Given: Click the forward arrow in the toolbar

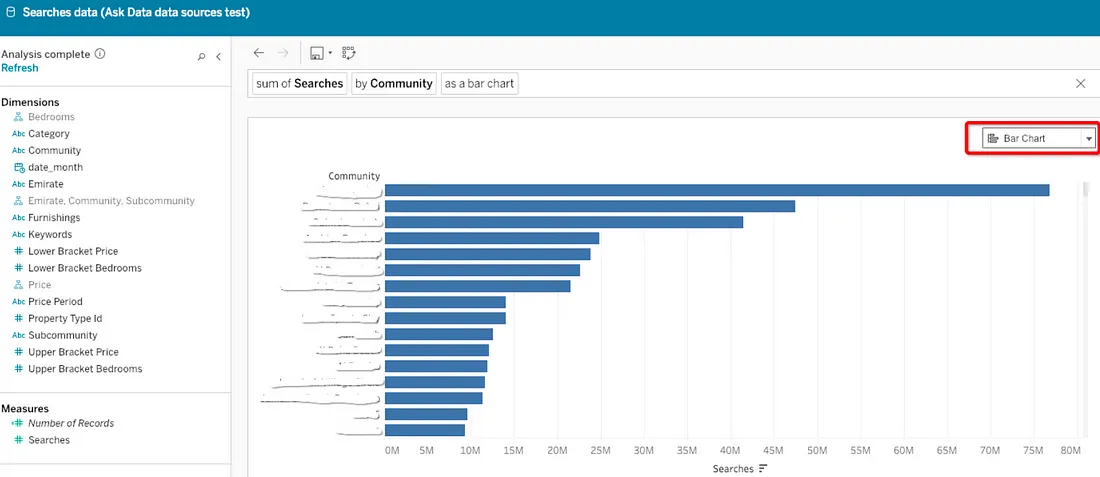Looking at the screenshot, I should 283,53.
